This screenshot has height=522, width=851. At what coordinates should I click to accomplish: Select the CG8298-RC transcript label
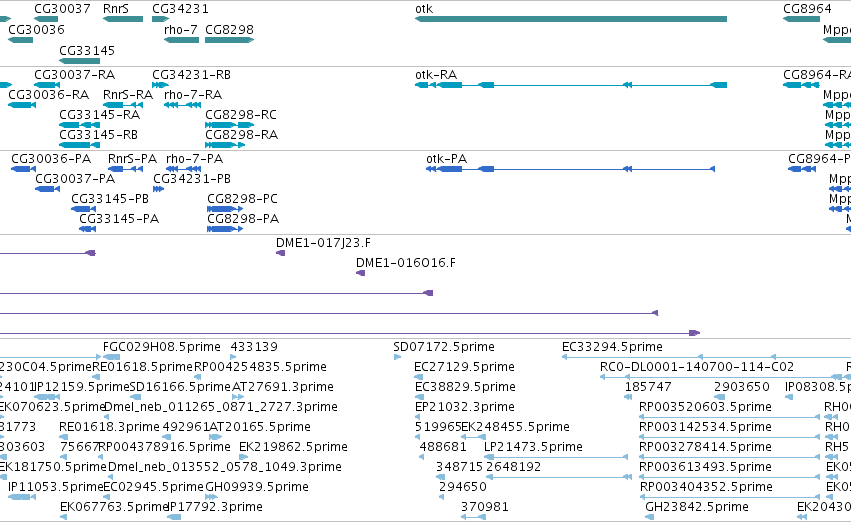point(241,115)
